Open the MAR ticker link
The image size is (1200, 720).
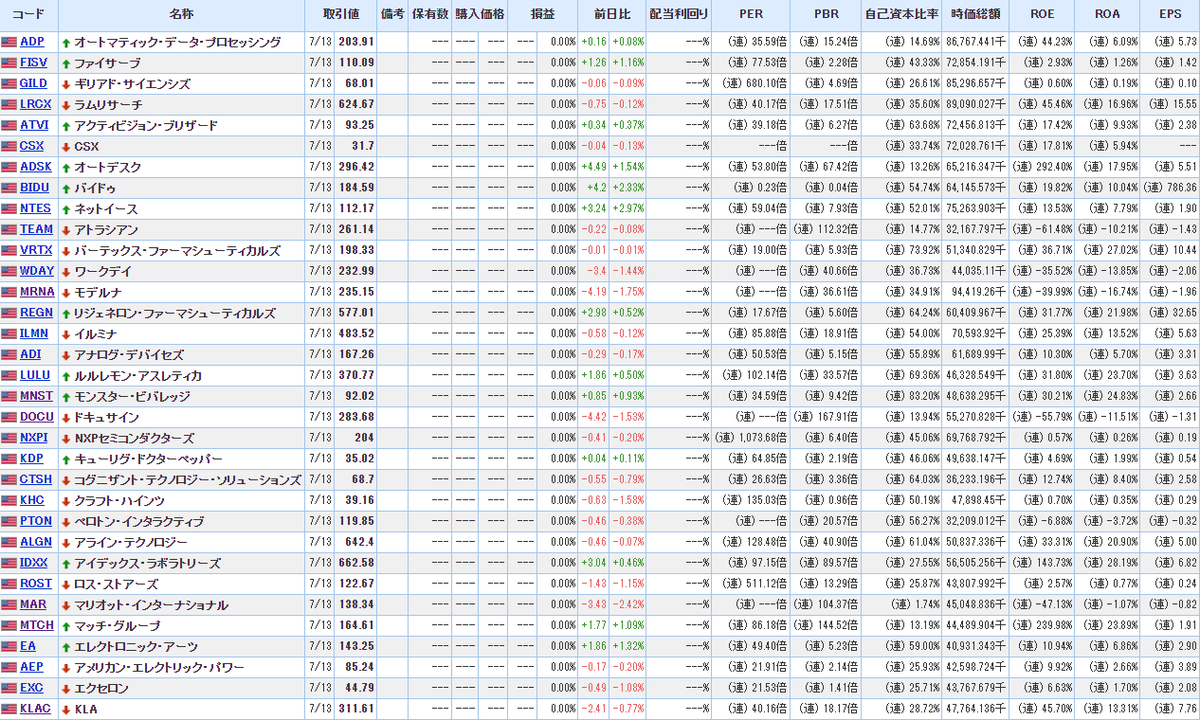(x=32, y=605)
